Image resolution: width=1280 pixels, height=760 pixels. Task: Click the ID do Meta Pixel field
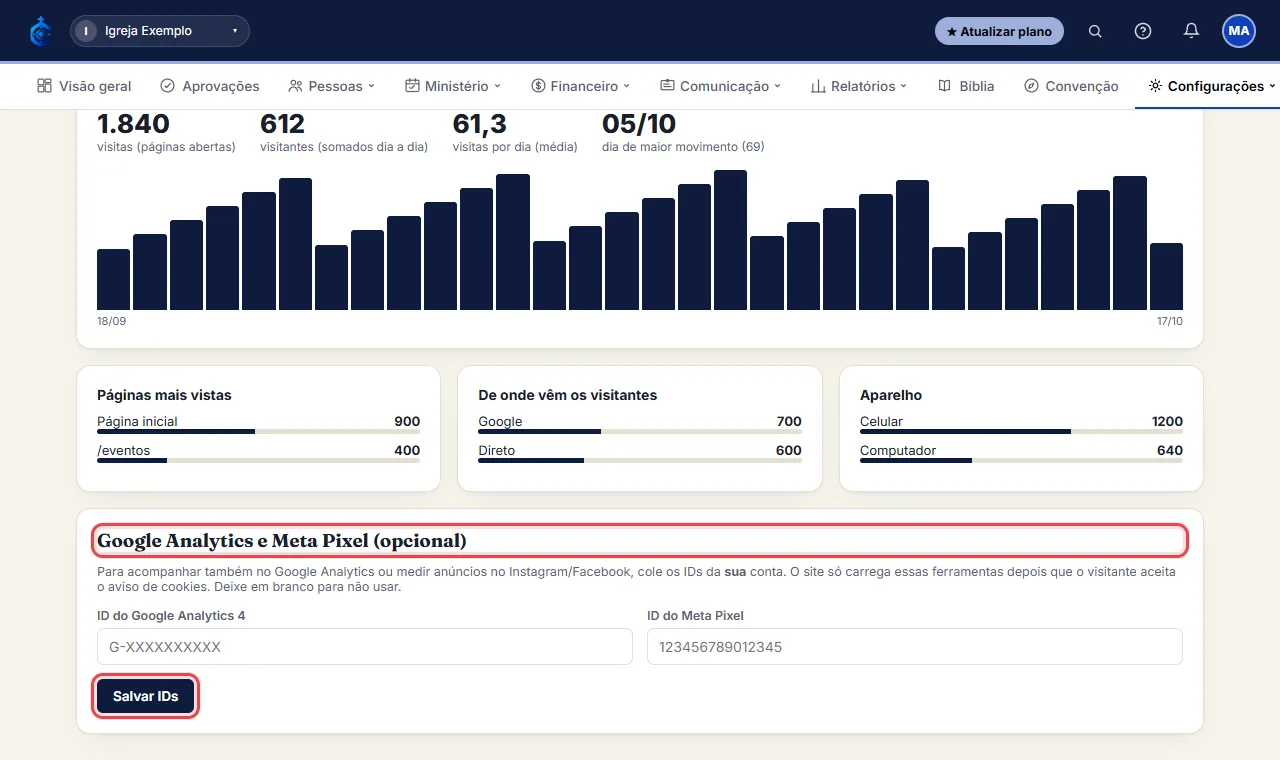pyautogui.click(x=915, y=647)
